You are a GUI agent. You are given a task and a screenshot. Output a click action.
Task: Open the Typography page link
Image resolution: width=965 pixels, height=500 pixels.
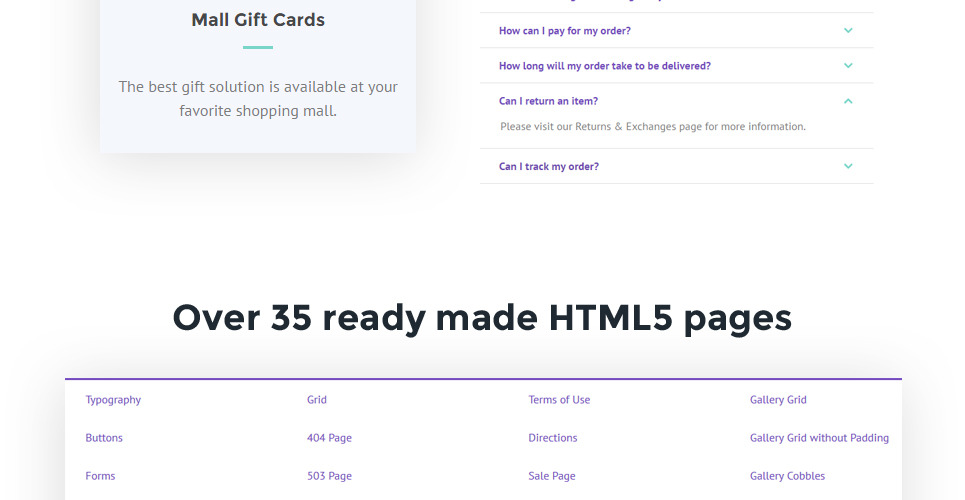113,400
